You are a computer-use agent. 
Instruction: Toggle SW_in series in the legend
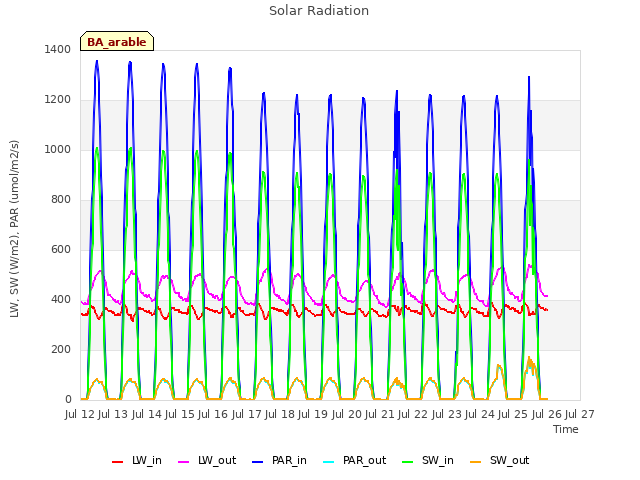point(428,461)
